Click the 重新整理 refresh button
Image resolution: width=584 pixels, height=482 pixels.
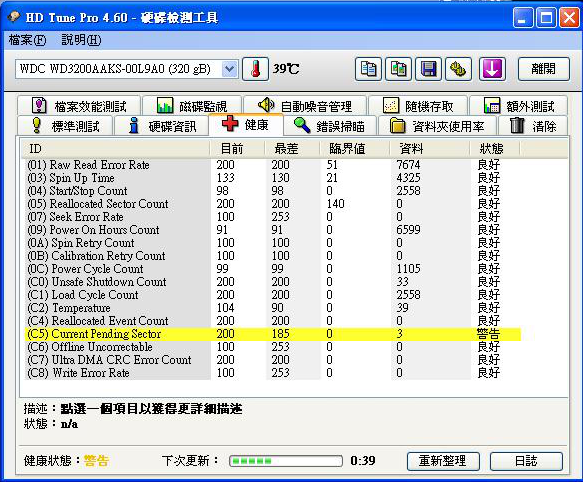[443, 461]
